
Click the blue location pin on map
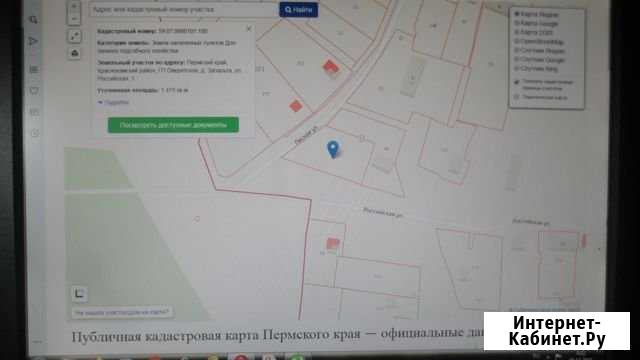click(333, 149)
